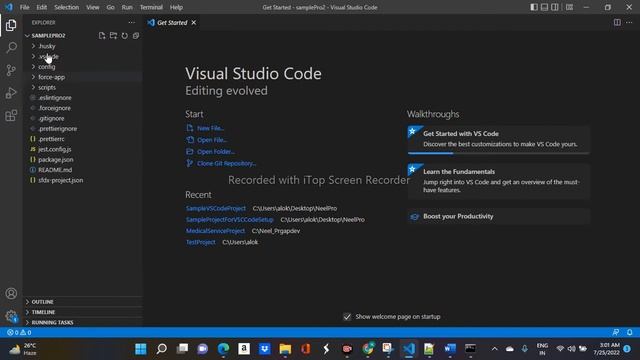Viewport: 640px width, 360px height.
Task: Open the Customize Layout icon
Action: [x=569, y=7]
